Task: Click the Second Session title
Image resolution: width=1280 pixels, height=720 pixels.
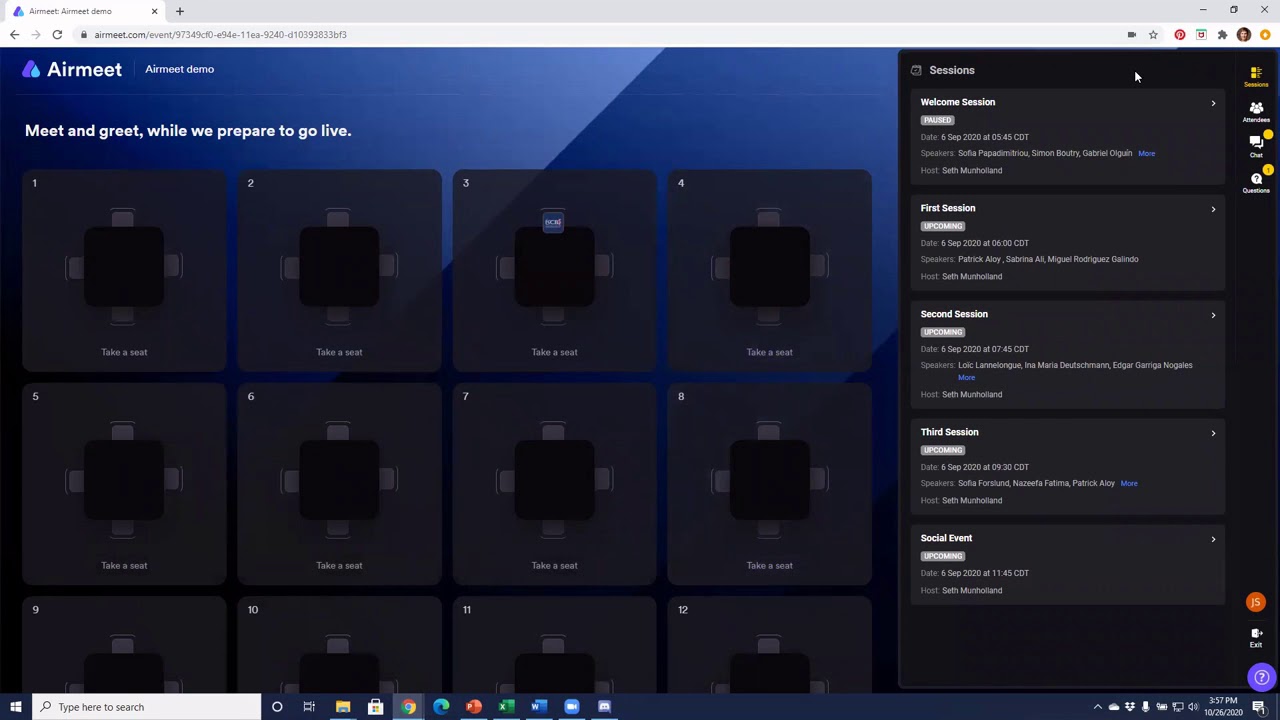Action: pyautogui.click(x=954, y=314)
